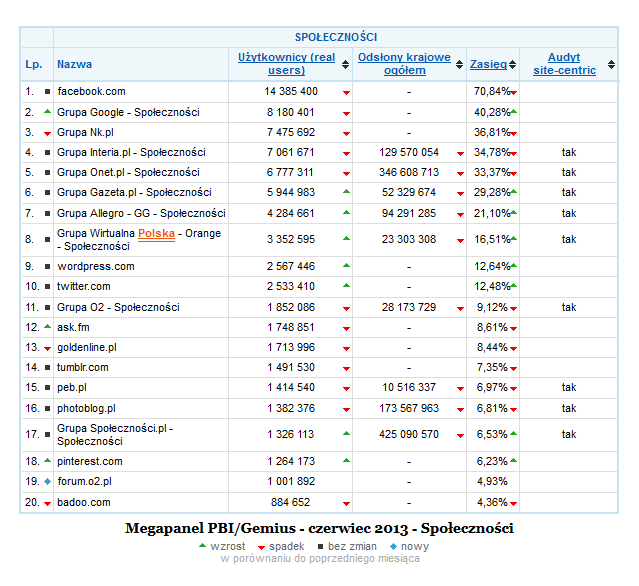Click sort arrow next to Użytkownicy header
Image resolution: width=639 pixels, height=586 pixels.
point(346,66)
